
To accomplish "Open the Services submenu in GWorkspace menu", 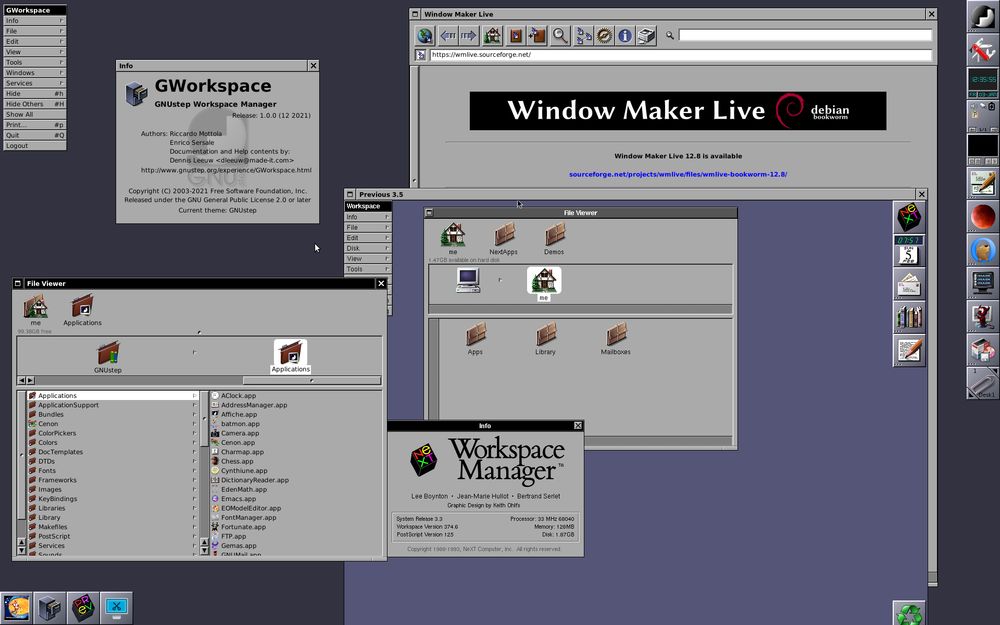I will coord(34,83).
